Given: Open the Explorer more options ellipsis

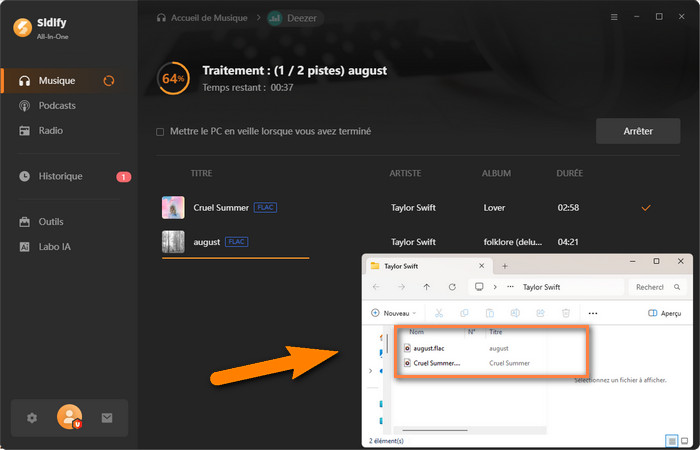Looking at the screenshot, I should (593, 313).
